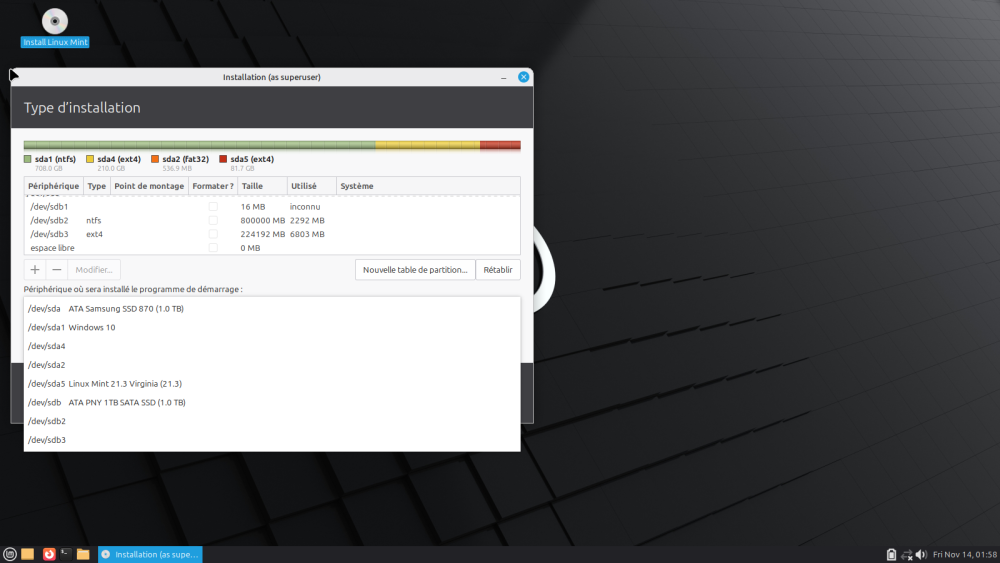This screenshot has width=1000, height=563.
Task: Click the 800000 MB size cell
Action: click(263, 221)
